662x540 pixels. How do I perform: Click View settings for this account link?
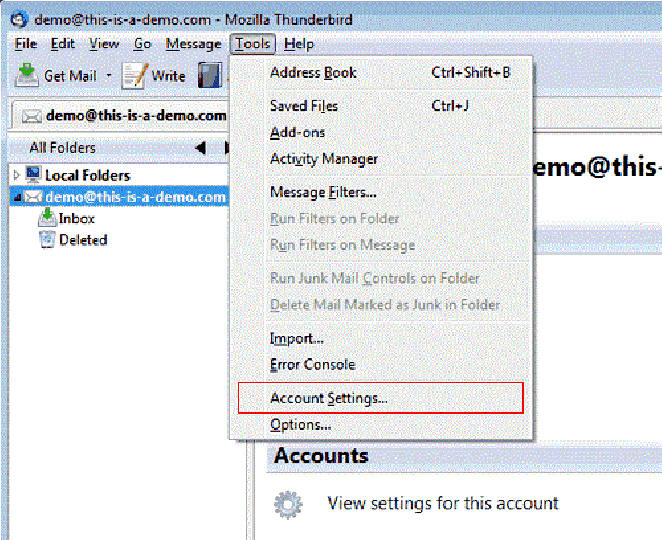click(442, 504)
